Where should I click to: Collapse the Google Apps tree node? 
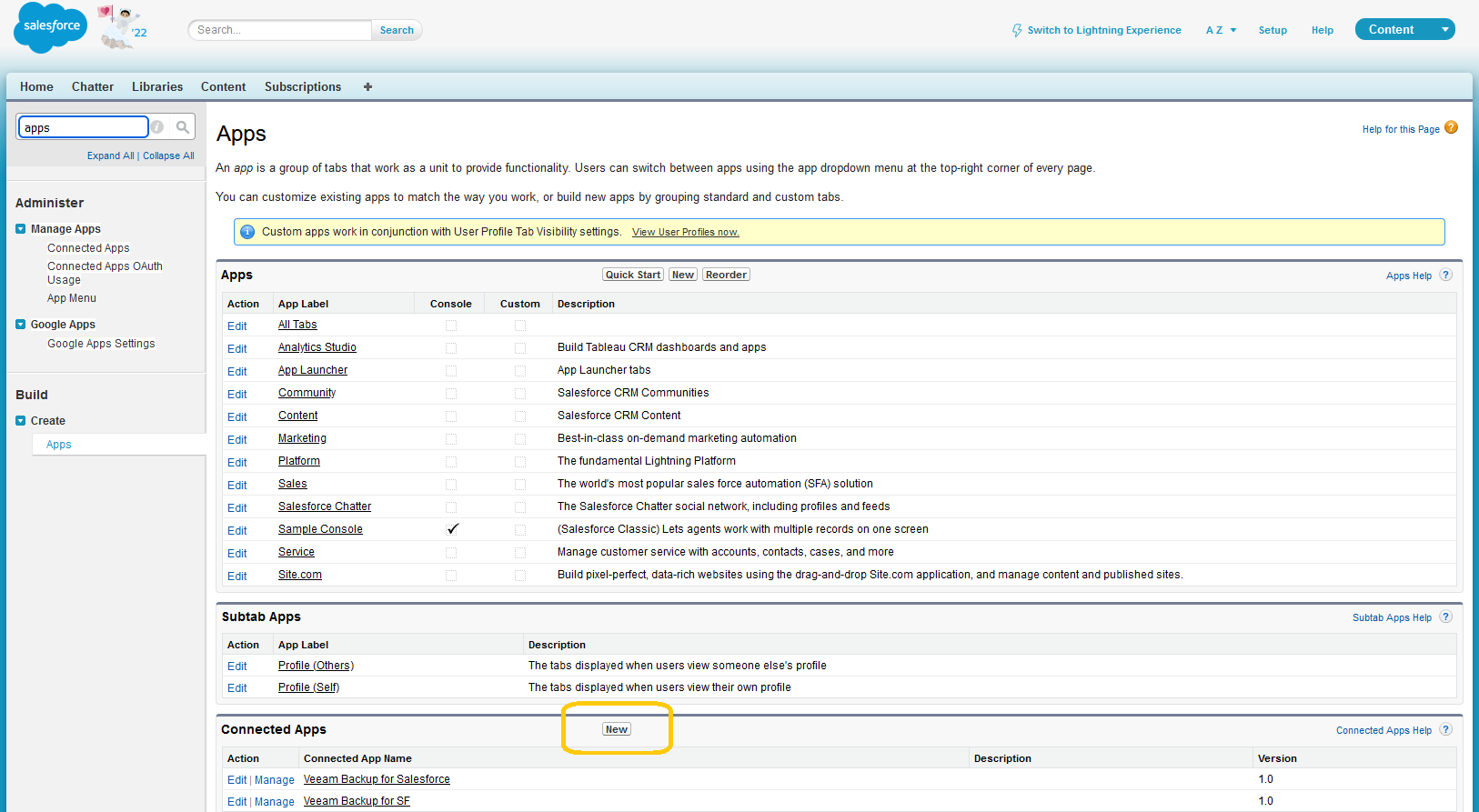click(x=21, y=325)
